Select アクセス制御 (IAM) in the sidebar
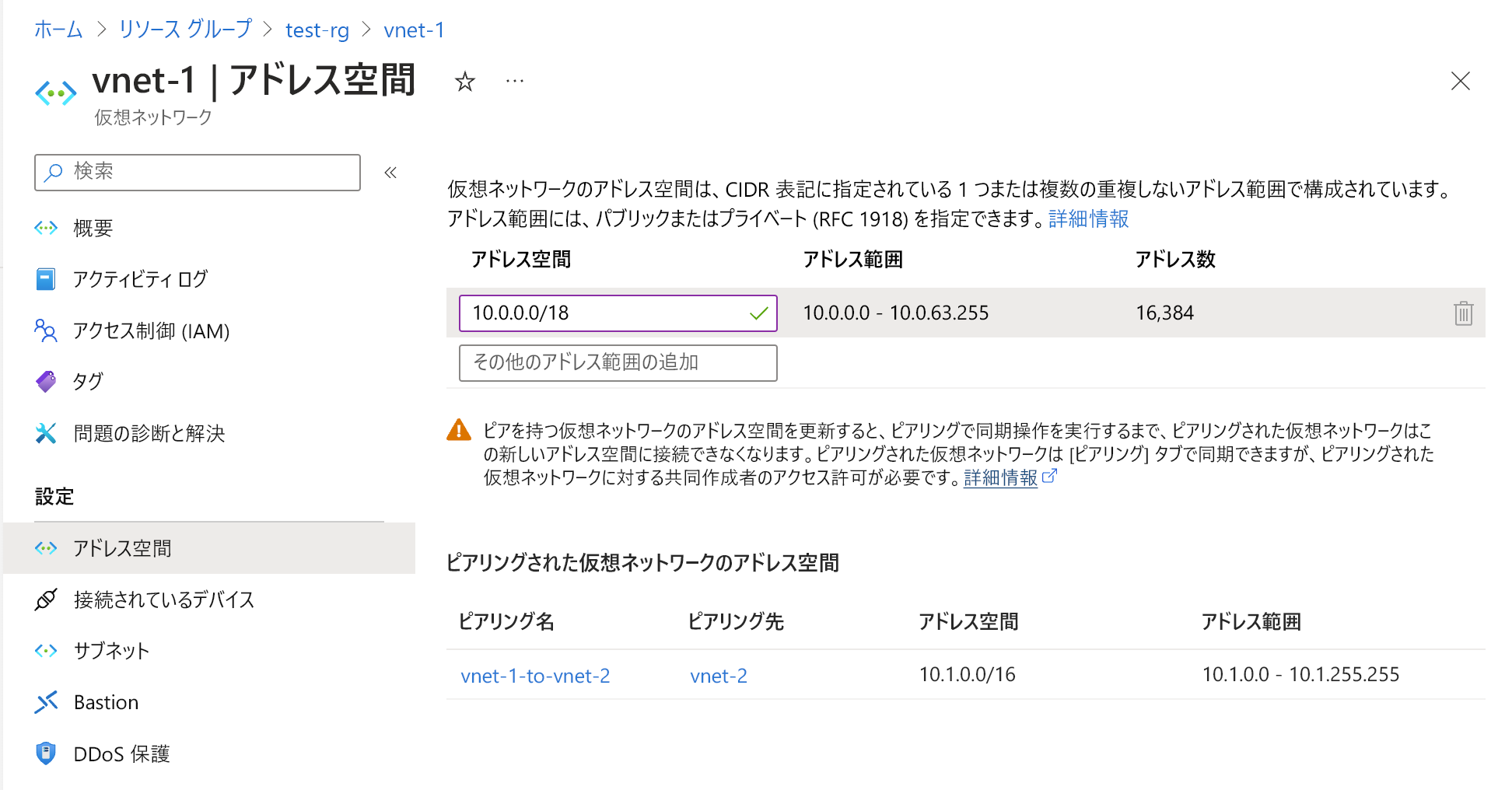The height and width of the screenshot is (790, 1512). 150,331
